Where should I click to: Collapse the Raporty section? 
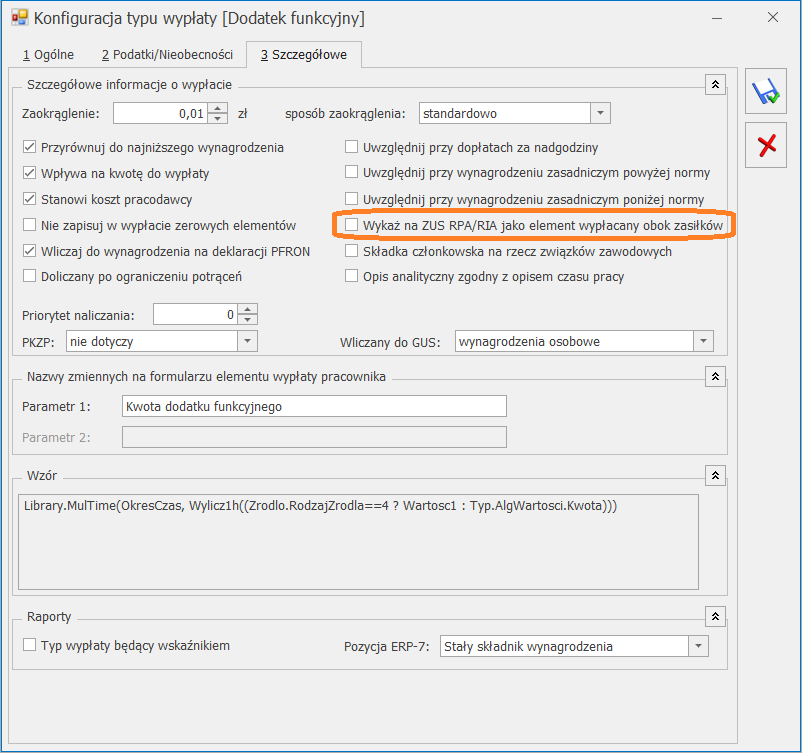[715, 616]
